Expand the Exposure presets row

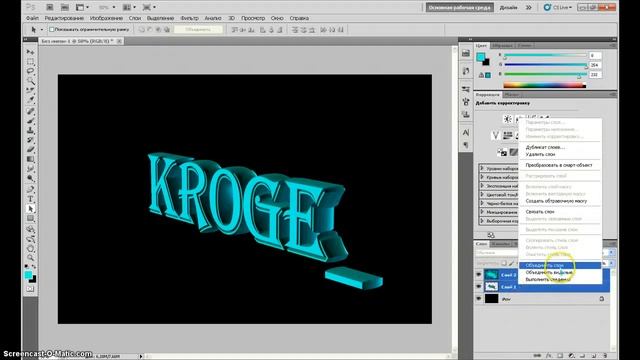482,186
